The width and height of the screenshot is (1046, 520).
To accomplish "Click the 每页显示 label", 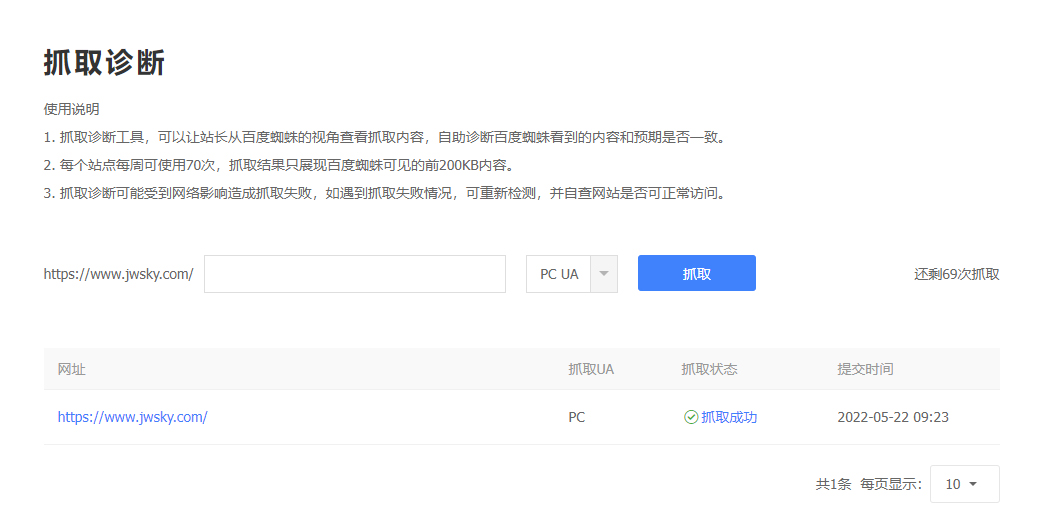I will [x=890, y=484].
